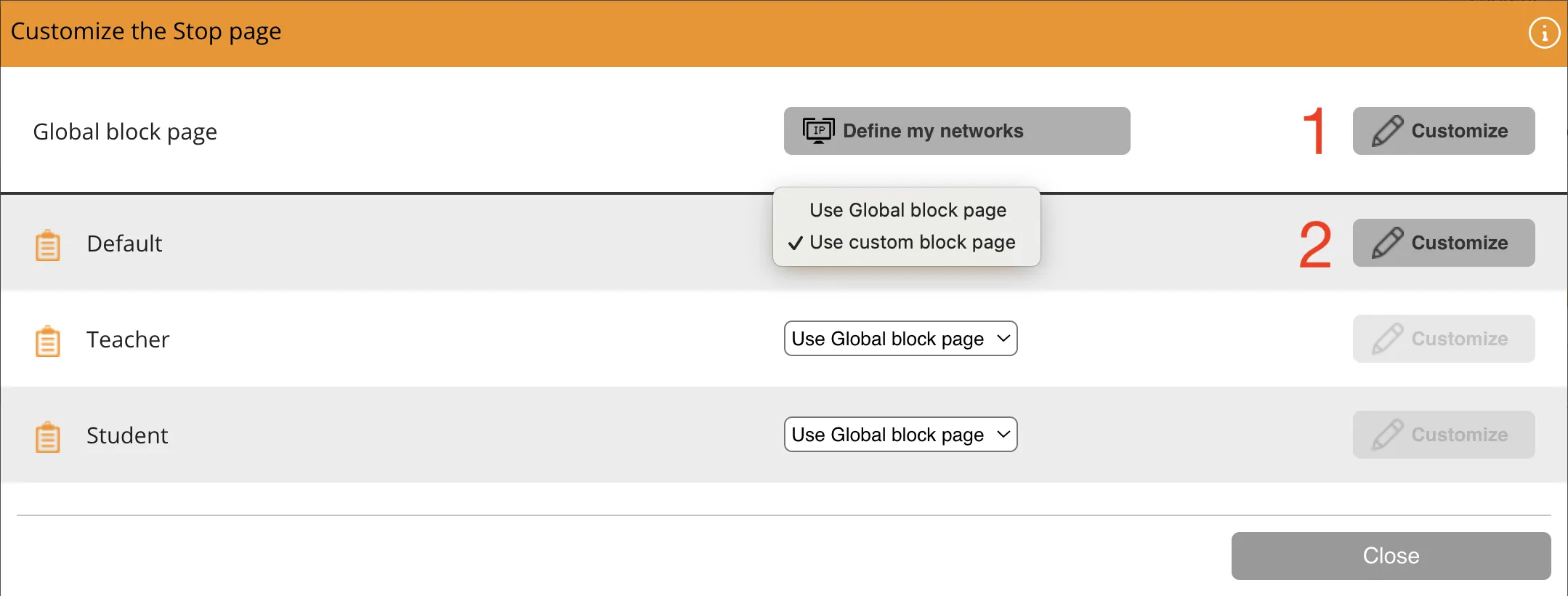This screenshot has width=1568, height=596.
Task: Click the disabled Customize button for Teacher
Action: pyautogui.click(x=1444, y=339)
